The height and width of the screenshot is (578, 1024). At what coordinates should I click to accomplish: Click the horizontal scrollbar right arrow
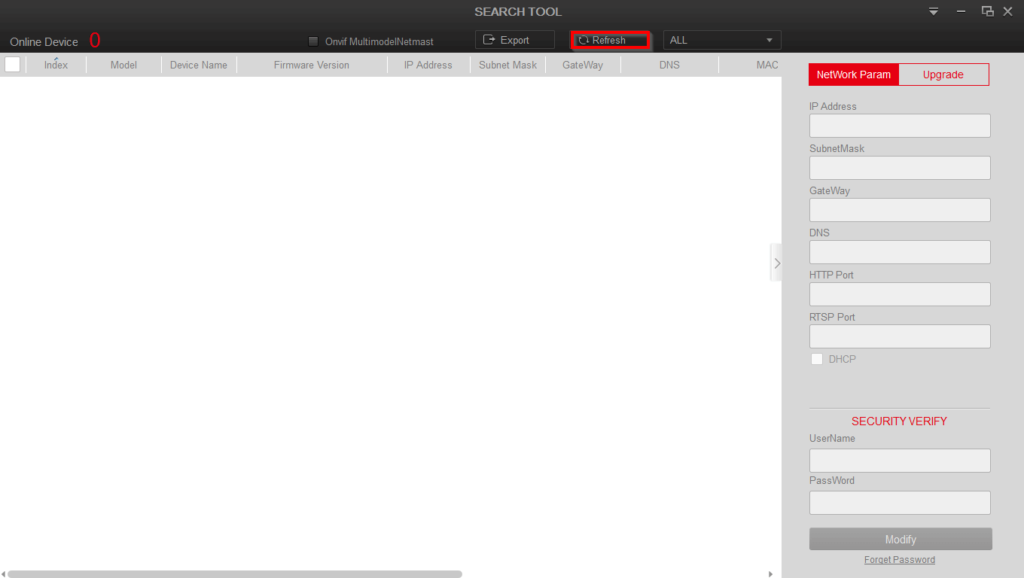(770, 574)
